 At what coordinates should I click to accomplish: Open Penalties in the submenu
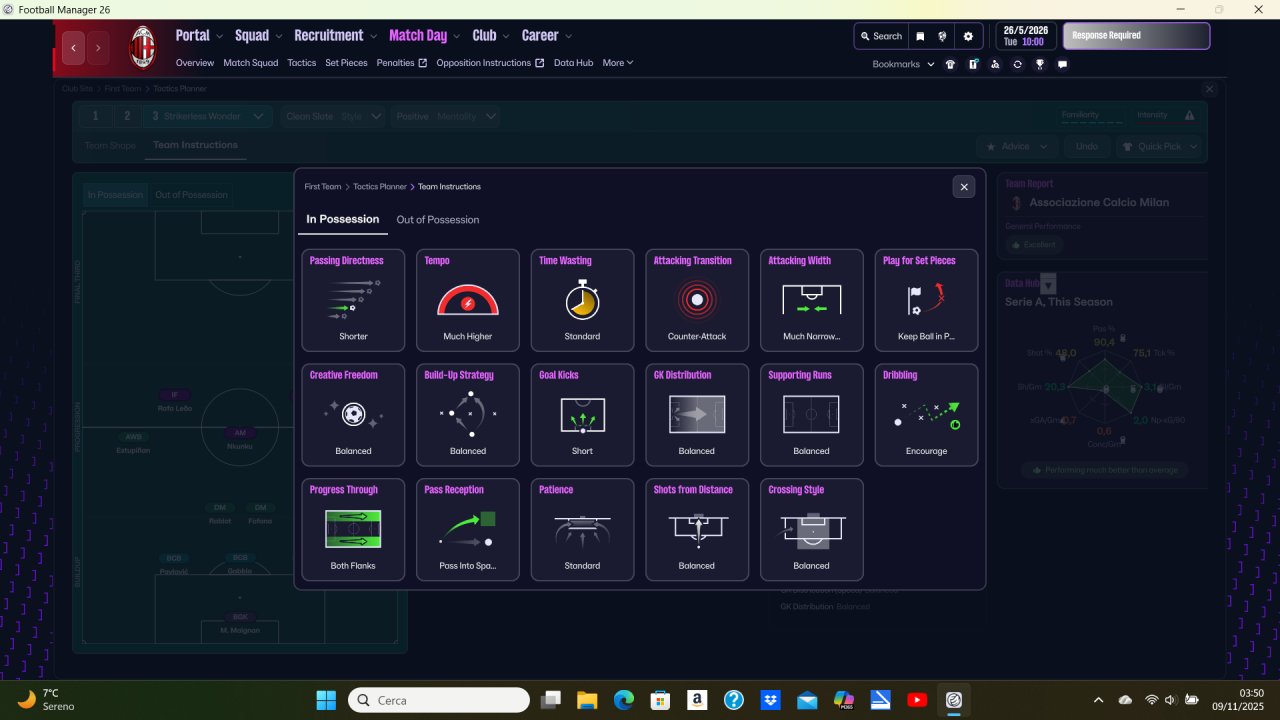coord(402,63)
